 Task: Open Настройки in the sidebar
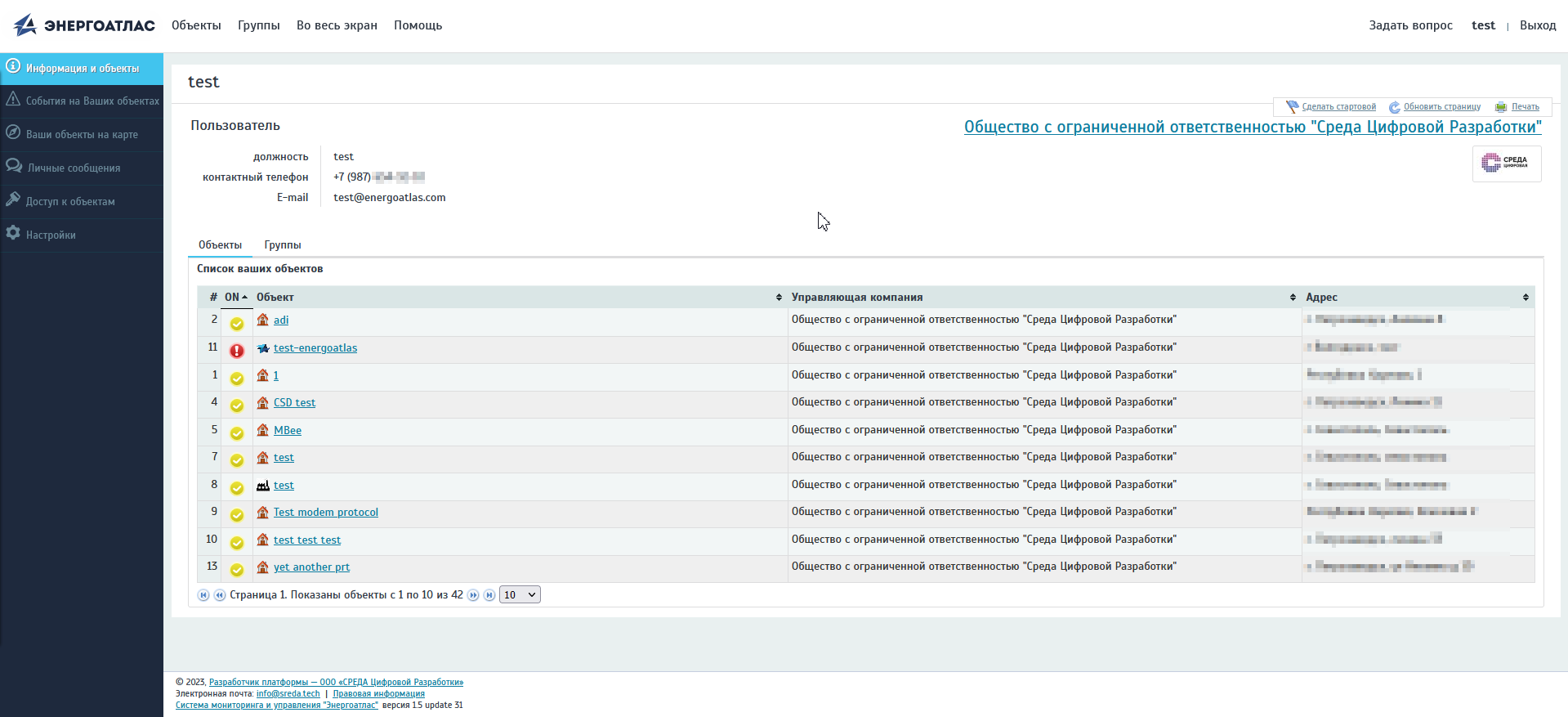[x=51, y=235]
